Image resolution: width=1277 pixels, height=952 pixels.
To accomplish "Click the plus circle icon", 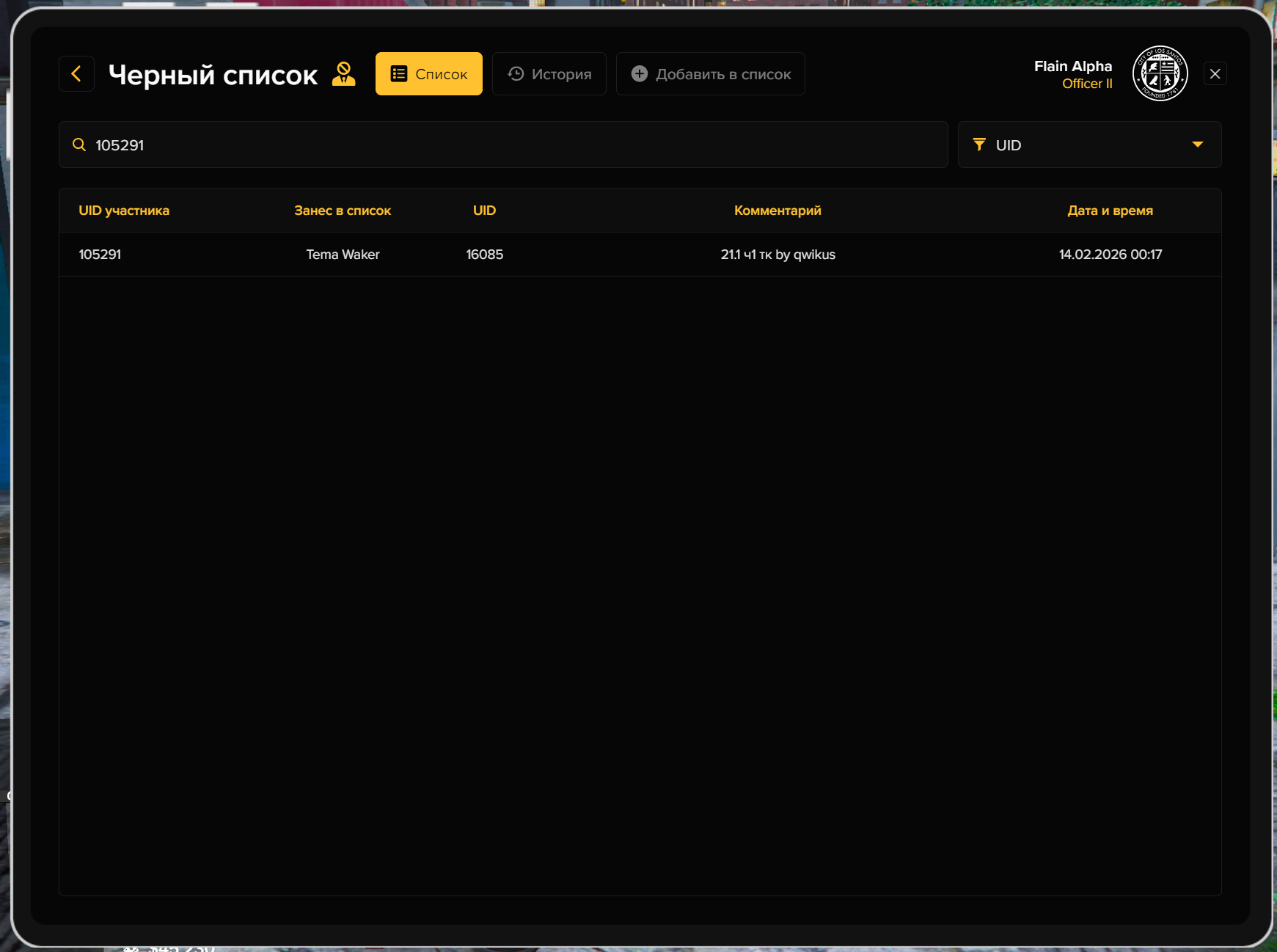I will [x=640, y=73].
